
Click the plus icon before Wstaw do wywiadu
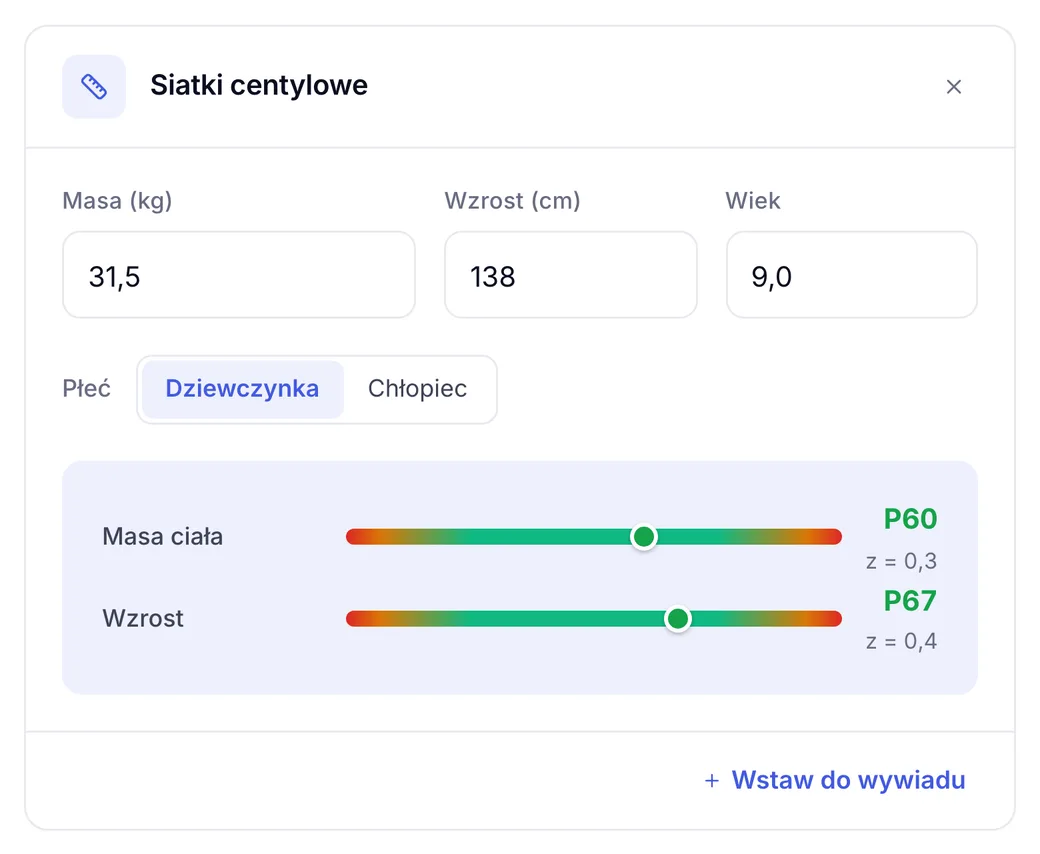712,780
